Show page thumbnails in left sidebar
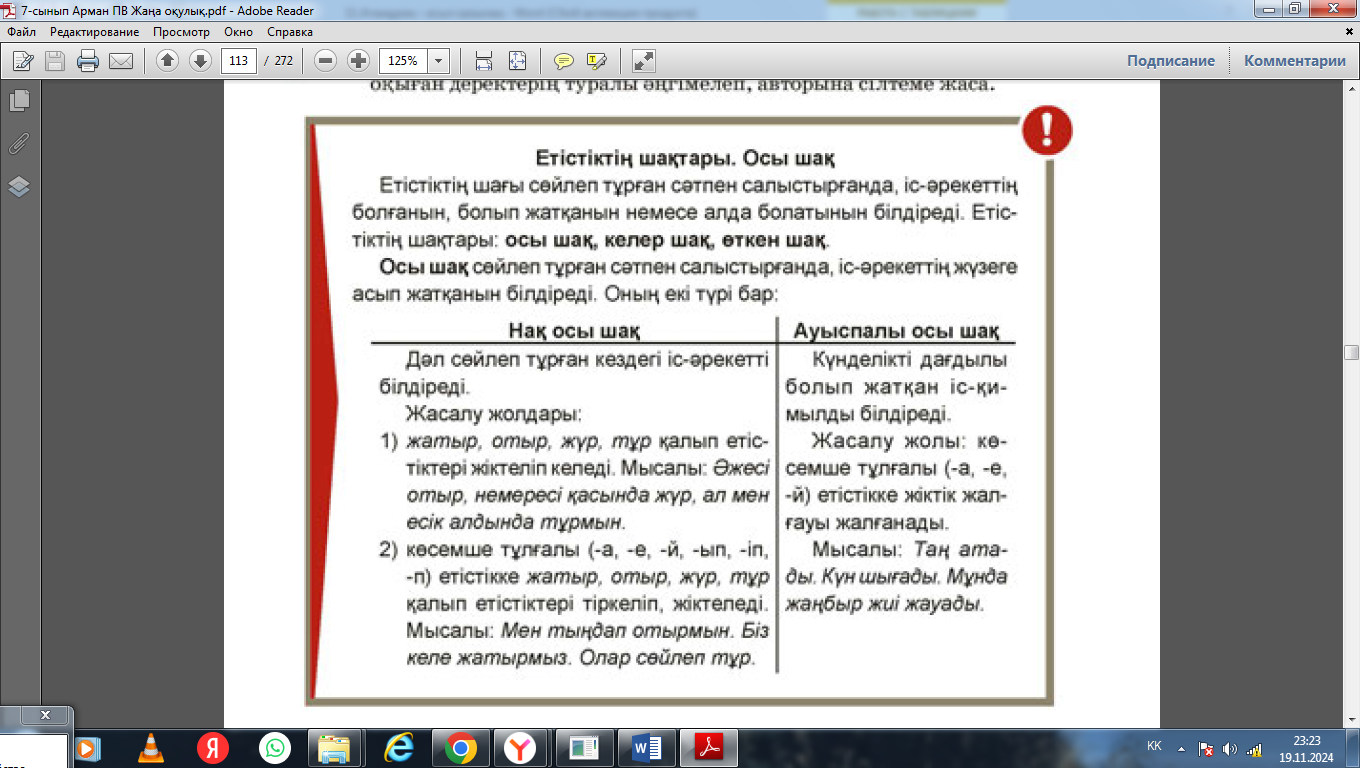 [19, 101]
